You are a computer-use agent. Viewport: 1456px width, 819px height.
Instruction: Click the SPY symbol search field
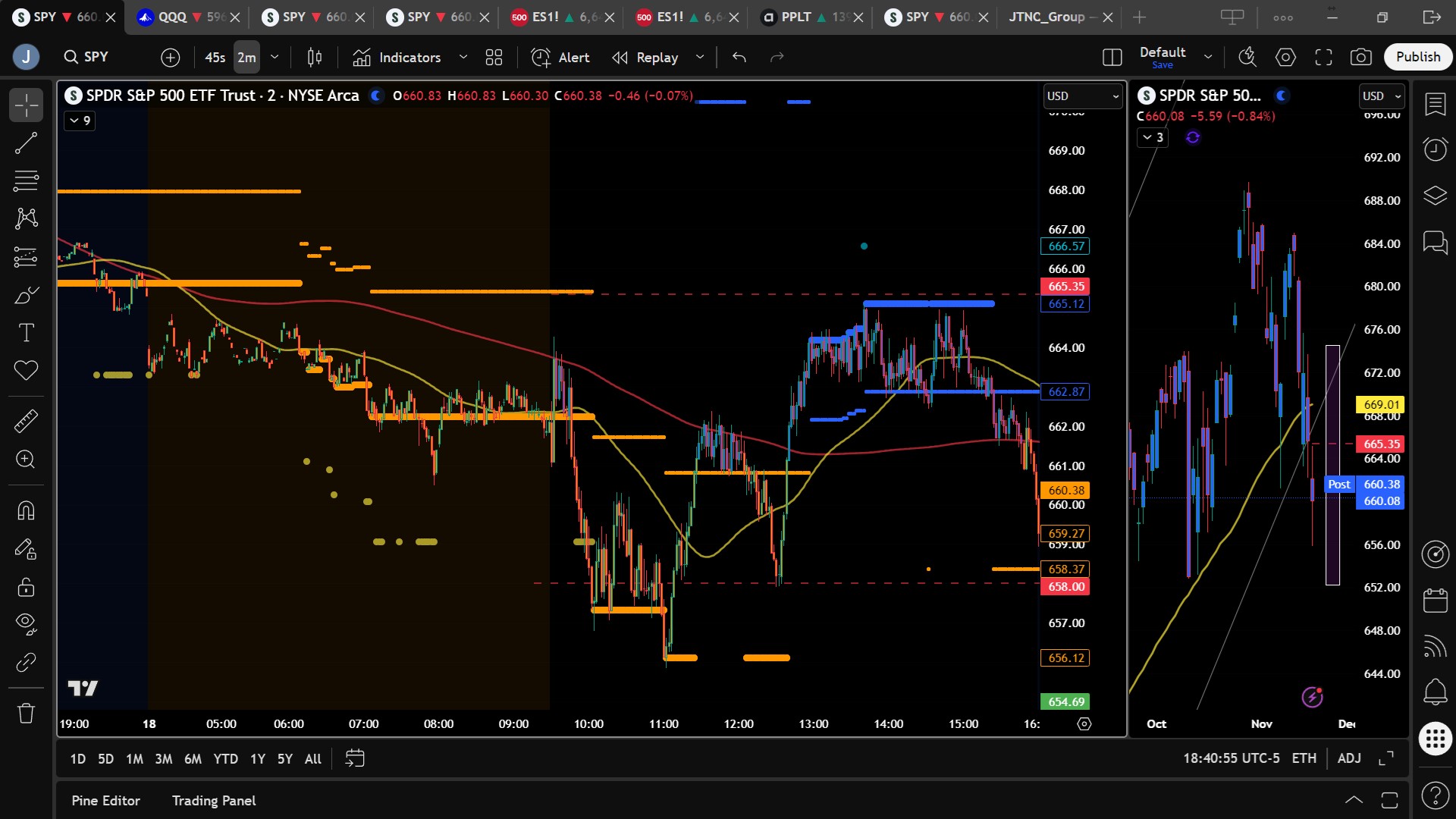coord(96,57)
